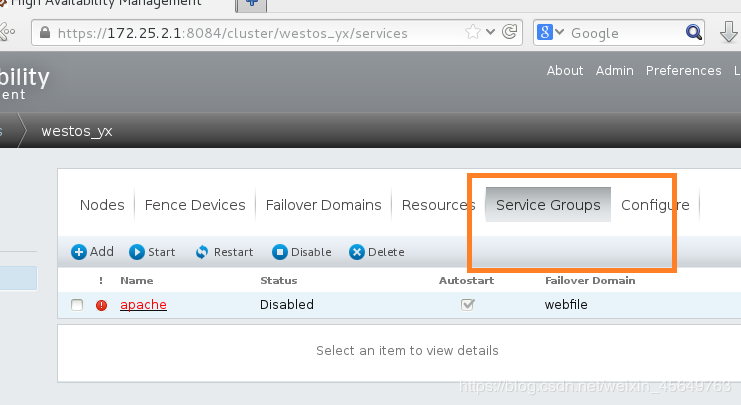The width and height of the screenshot is (741, 405).
Task: Toggle the Autostart checkbox for apache
Action: 467,305
